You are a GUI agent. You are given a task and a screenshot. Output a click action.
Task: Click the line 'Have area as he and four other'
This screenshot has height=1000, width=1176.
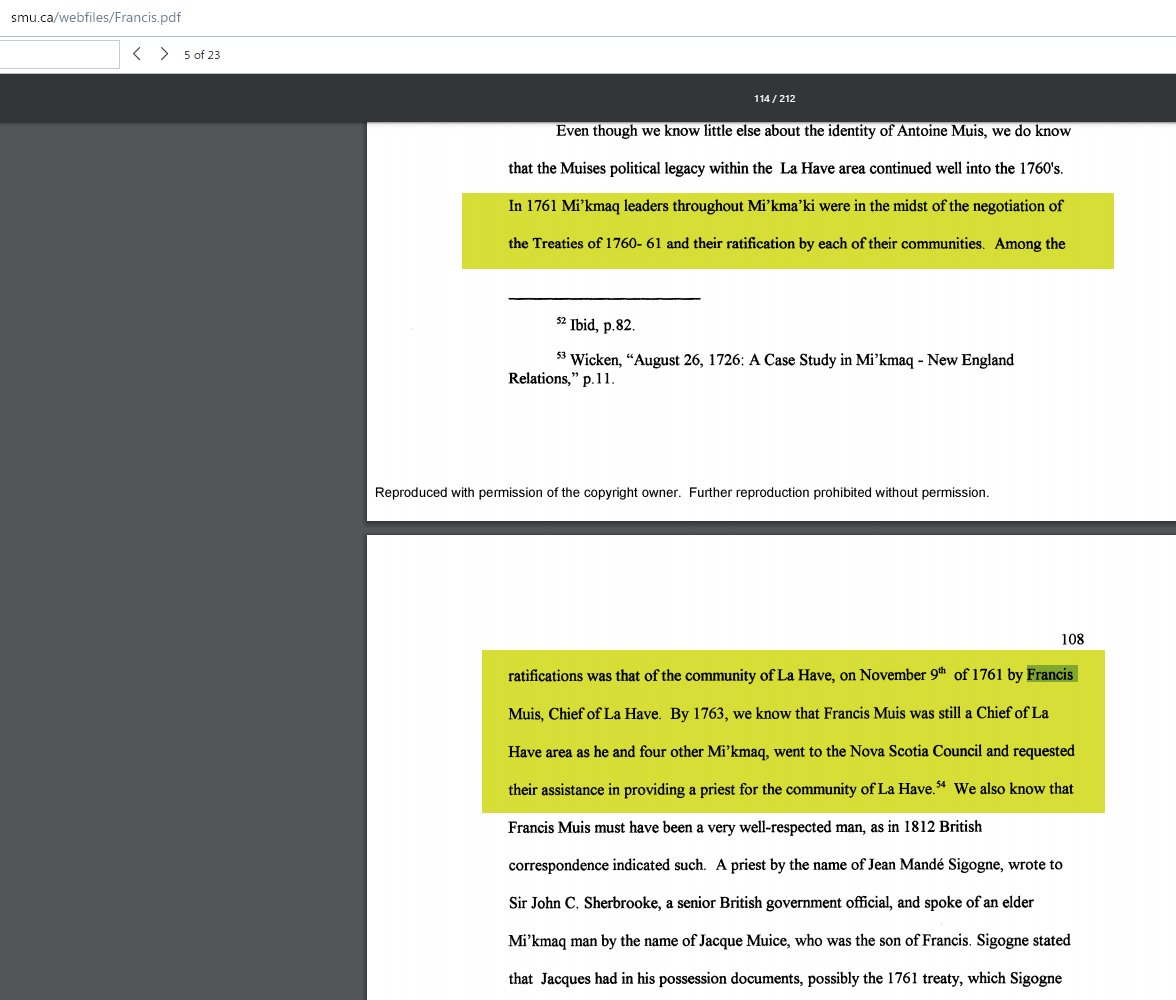pos(791,752)
